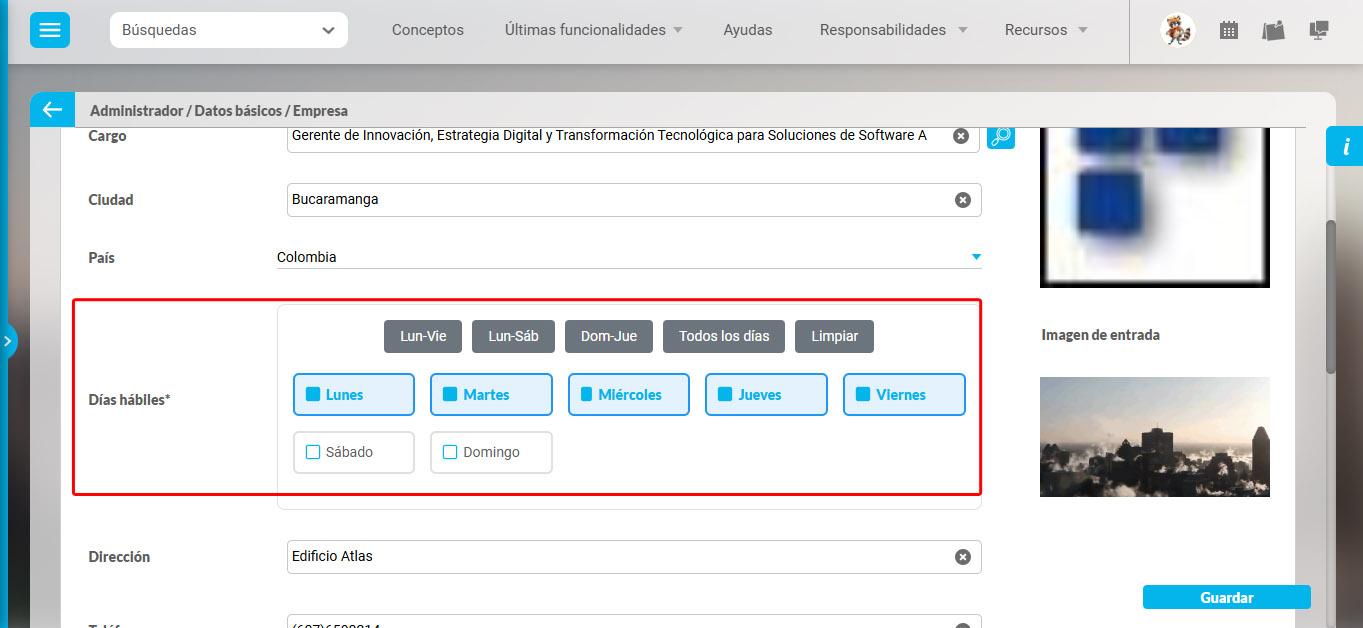Enable the Domingo checkbox
The width and height of the screenshot is (1363, 628).
point(490,452)
